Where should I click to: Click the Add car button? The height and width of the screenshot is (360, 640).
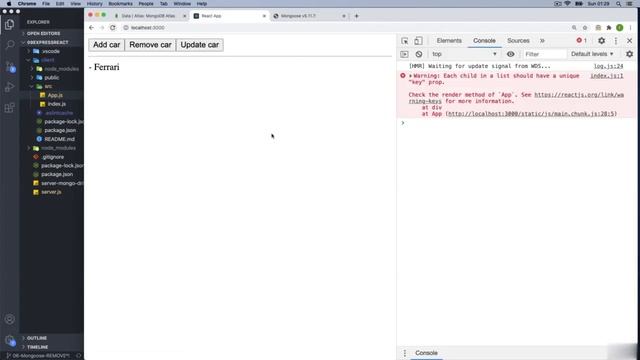click(x=107, y=45)
